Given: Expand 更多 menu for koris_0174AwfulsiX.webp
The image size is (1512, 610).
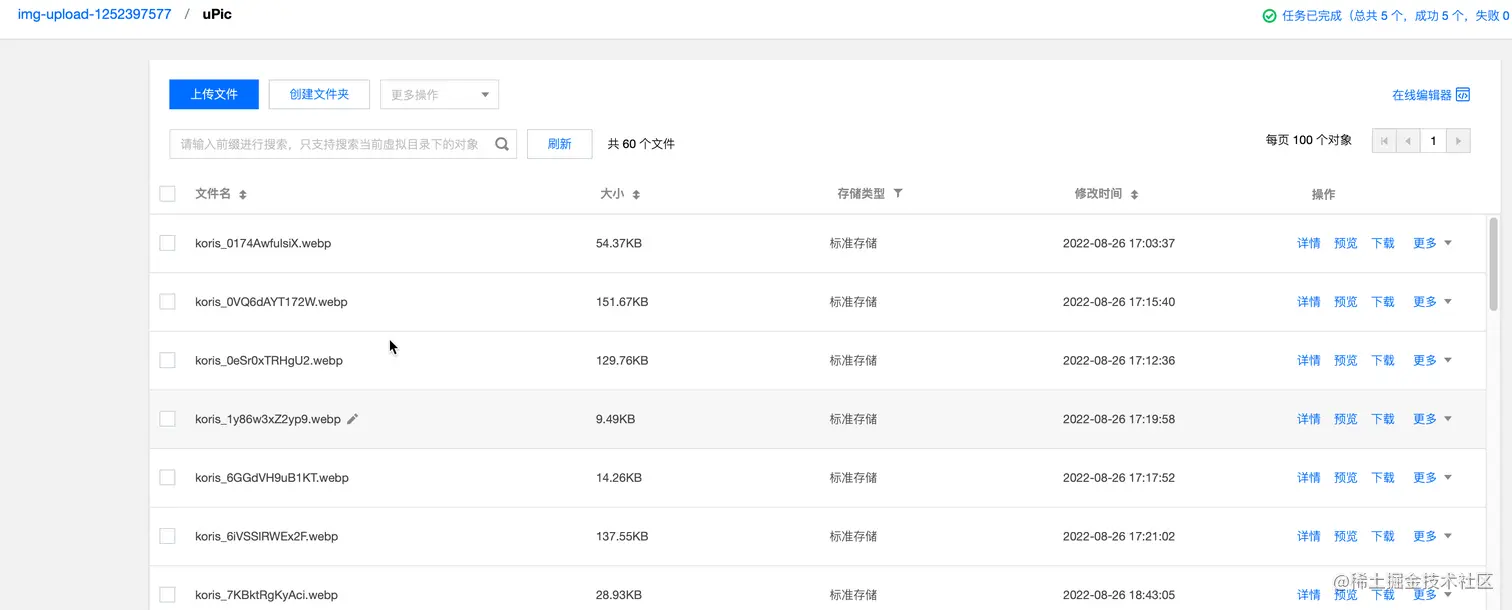Looking at the screenshot, I should pos(1432,243).
